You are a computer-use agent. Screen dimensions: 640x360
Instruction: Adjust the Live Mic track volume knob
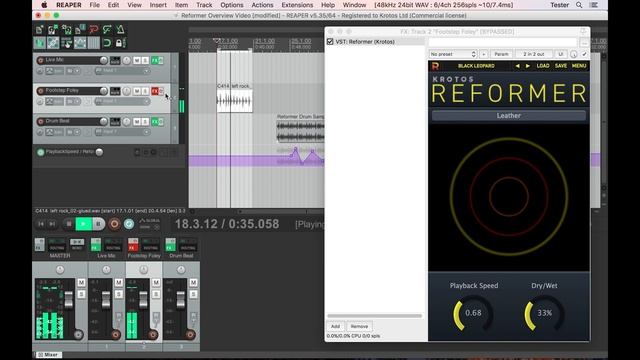pos(104,60)
